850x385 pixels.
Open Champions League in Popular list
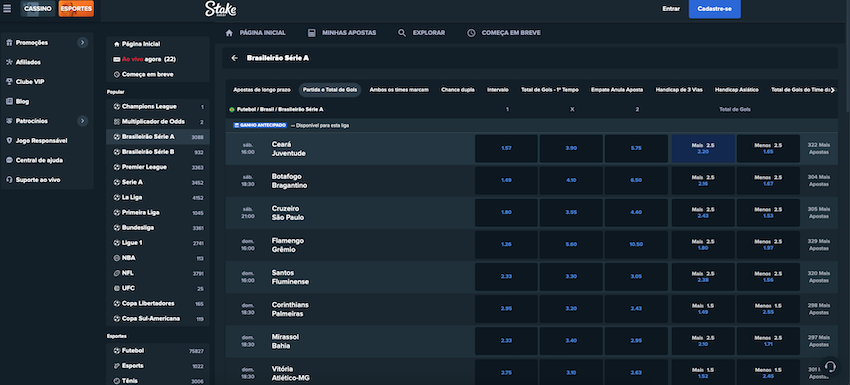158,107
